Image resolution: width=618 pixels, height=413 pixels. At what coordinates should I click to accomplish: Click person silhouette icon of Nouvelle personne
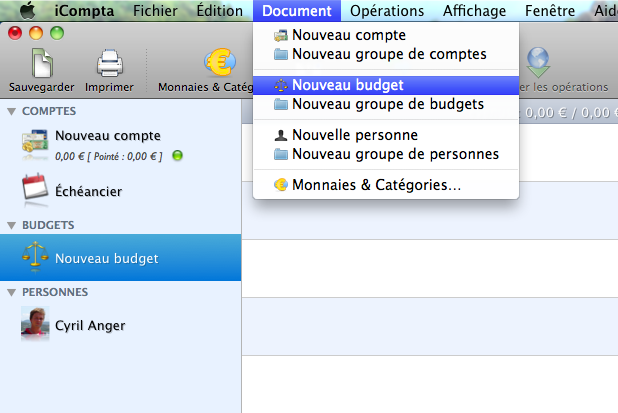281,135
